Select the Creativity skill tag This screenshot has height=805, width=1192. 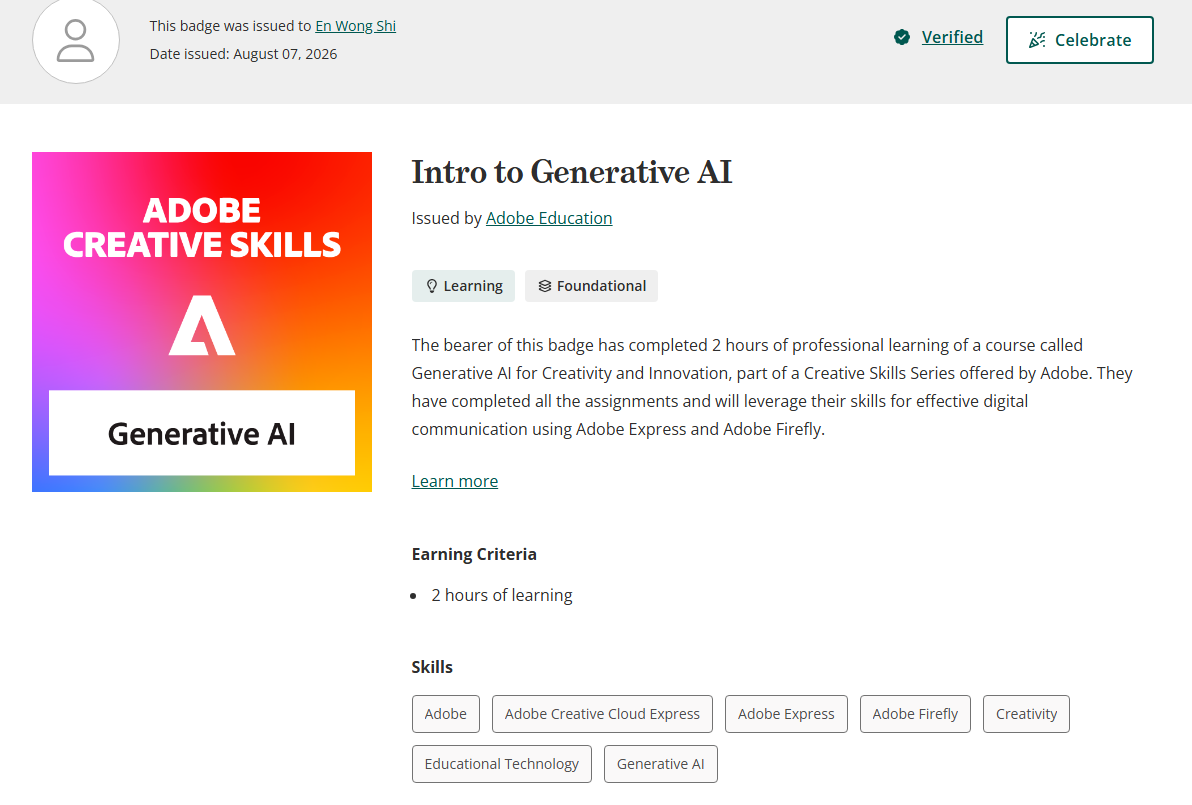click(x=1026, y=714)
